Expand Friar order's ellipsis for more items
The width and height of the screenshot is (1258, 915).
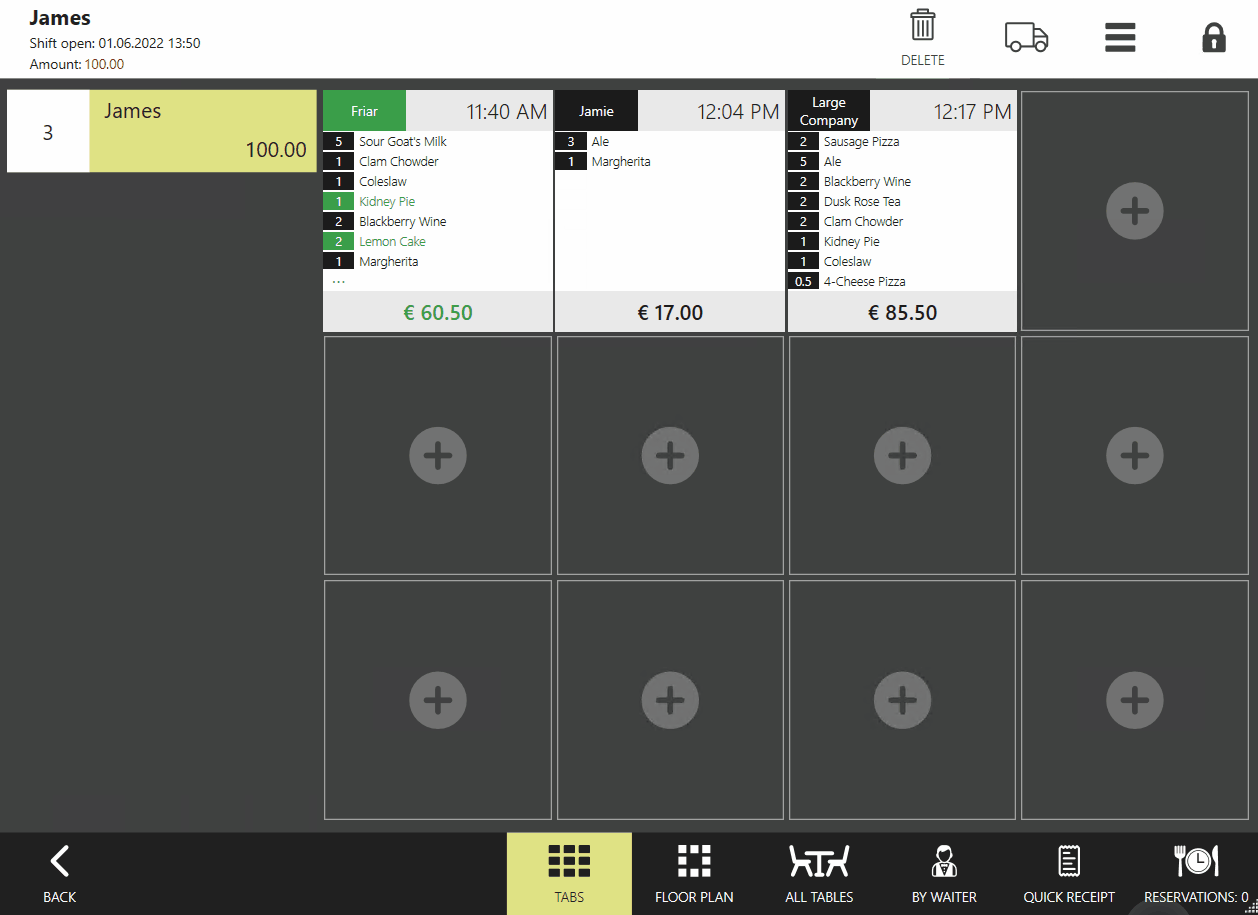click(339, 281)
